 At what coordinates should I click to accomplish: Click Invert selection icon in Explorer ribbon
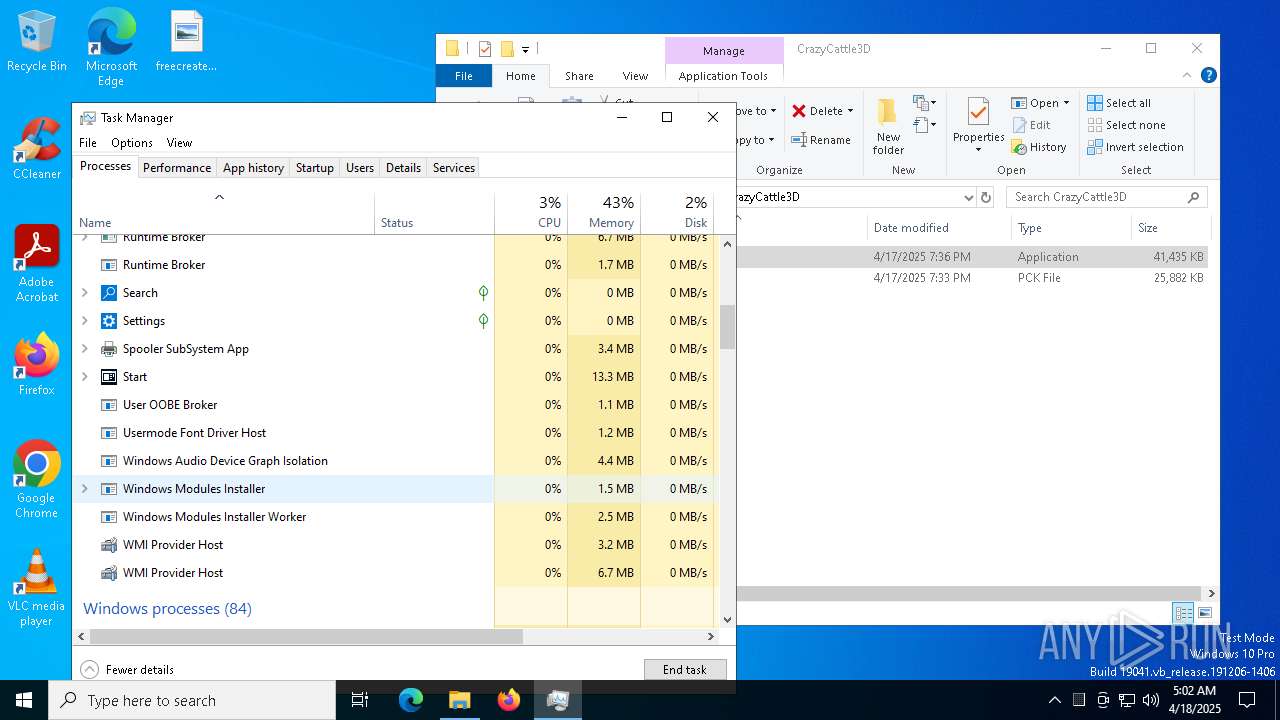(x=1095, y=147)
